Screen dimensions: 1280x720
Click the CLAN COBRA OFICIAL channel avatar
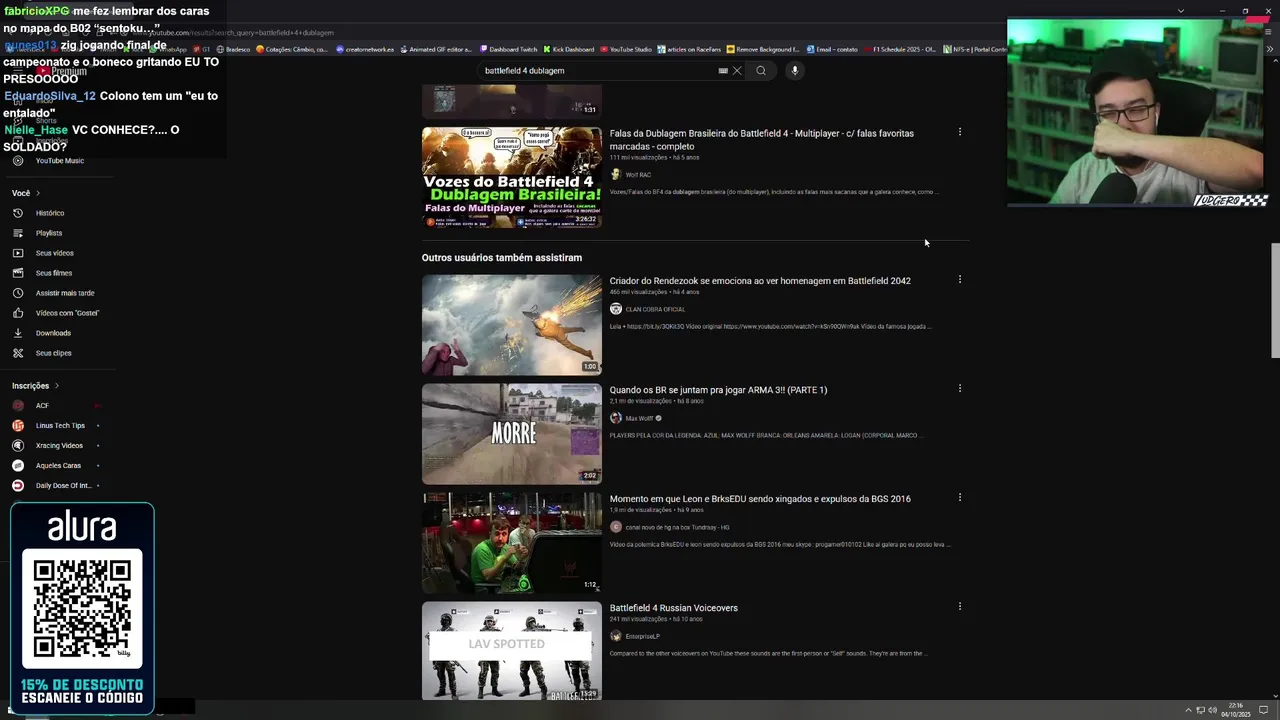coord(616,309)
